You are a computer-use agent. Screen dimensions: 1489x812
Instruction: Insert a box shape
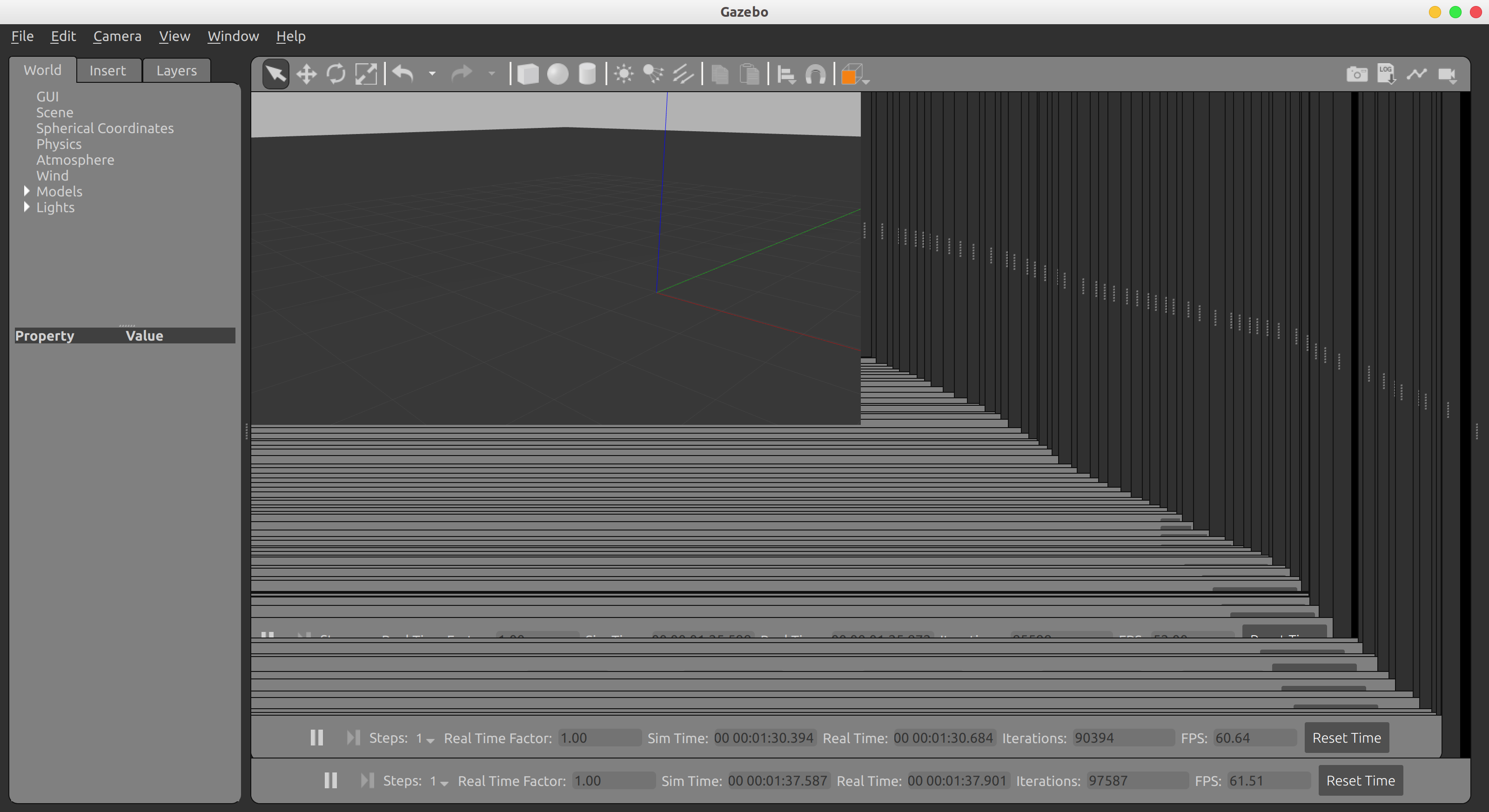528,74
